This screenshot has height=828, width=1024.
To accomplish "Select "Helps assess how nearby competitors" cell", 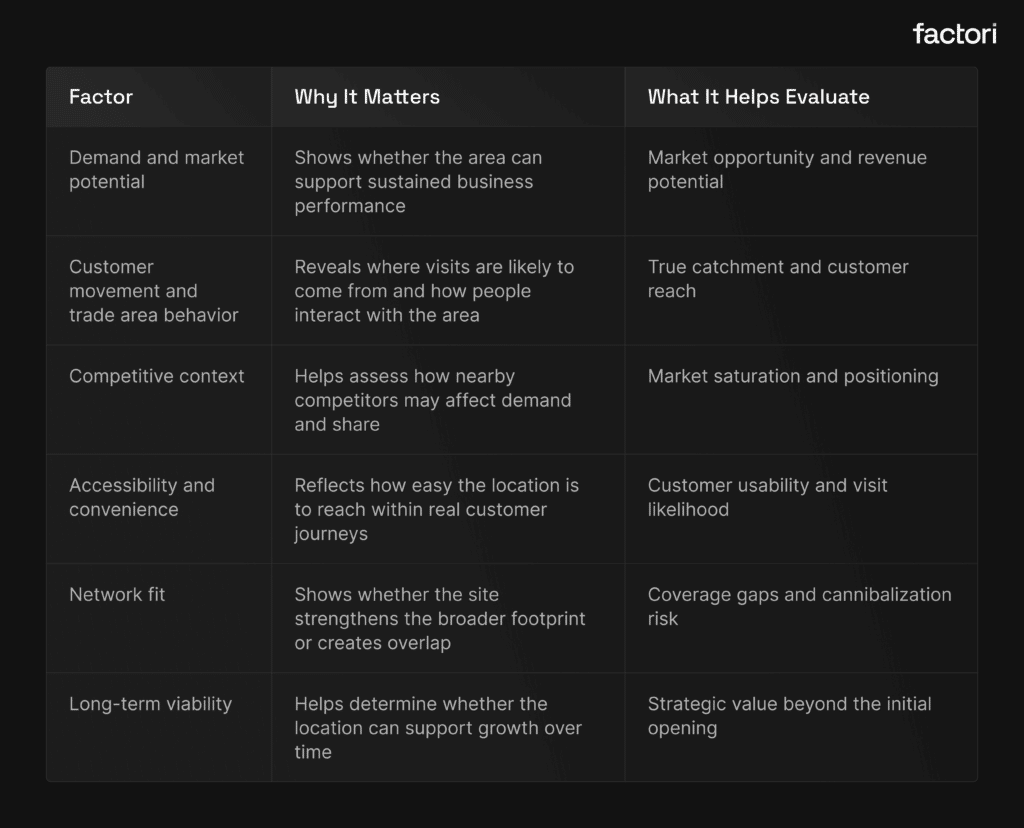I will click(432, 400).
